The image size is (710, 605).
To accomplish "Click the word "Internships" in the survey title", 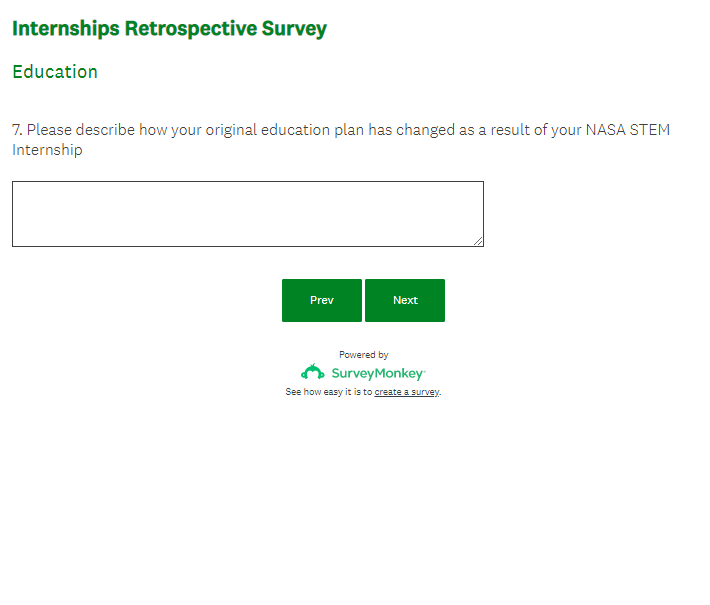I will [x=65, y=29].
